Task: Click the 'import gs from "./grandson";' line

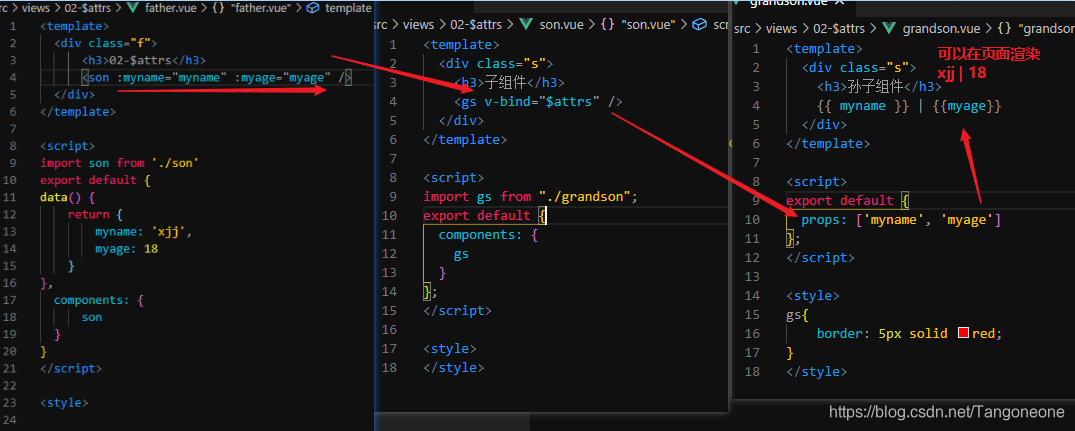Action: click(531, 197)
